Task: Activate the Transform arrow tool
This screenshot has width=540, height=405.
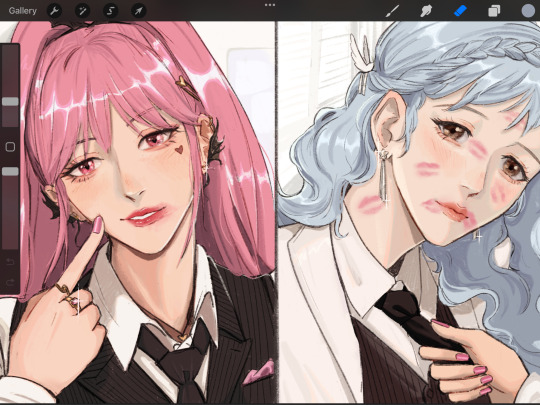Action: (138, 11)
